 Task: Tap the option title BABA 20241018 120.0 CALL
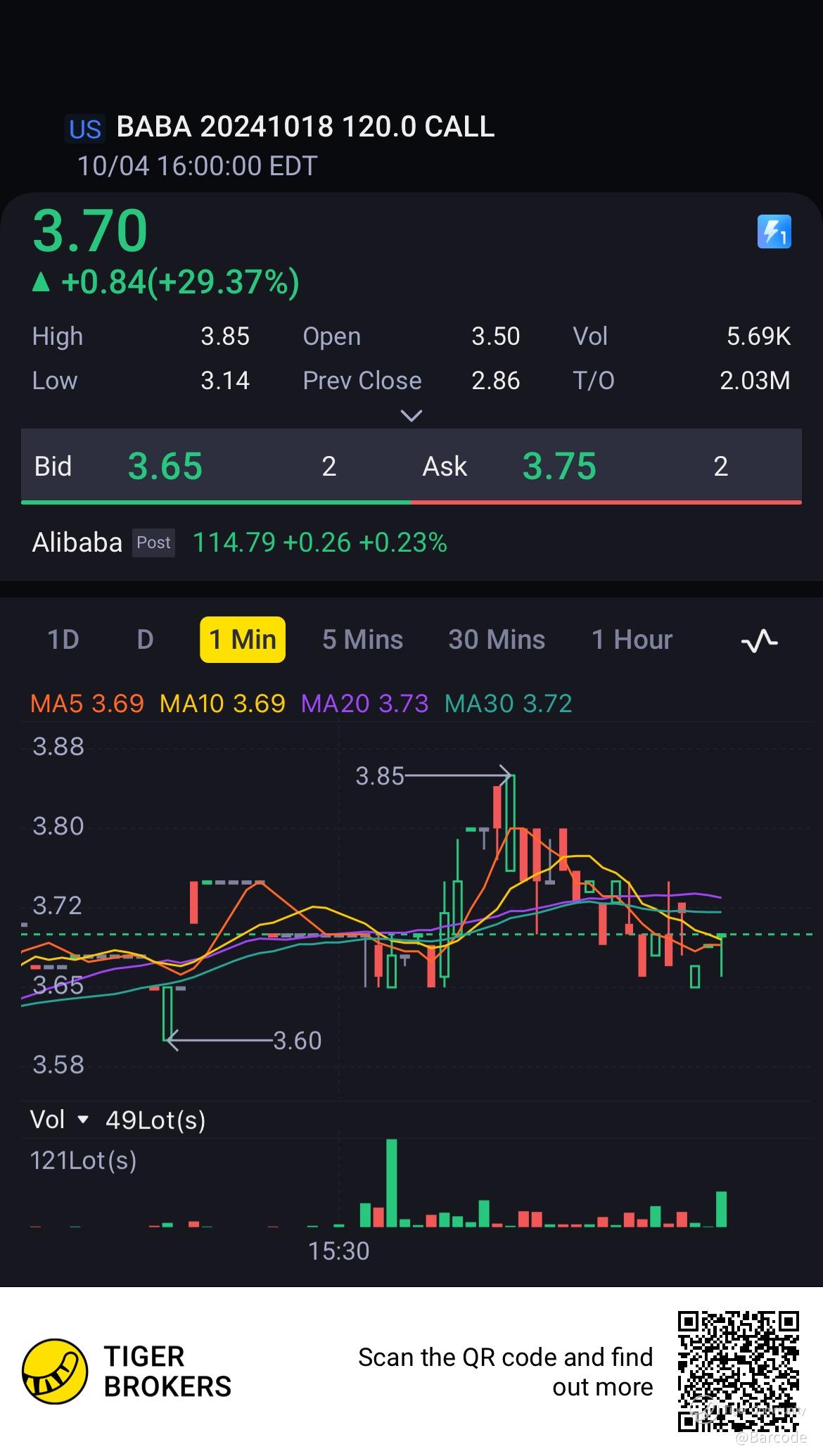tap(305, 127)
